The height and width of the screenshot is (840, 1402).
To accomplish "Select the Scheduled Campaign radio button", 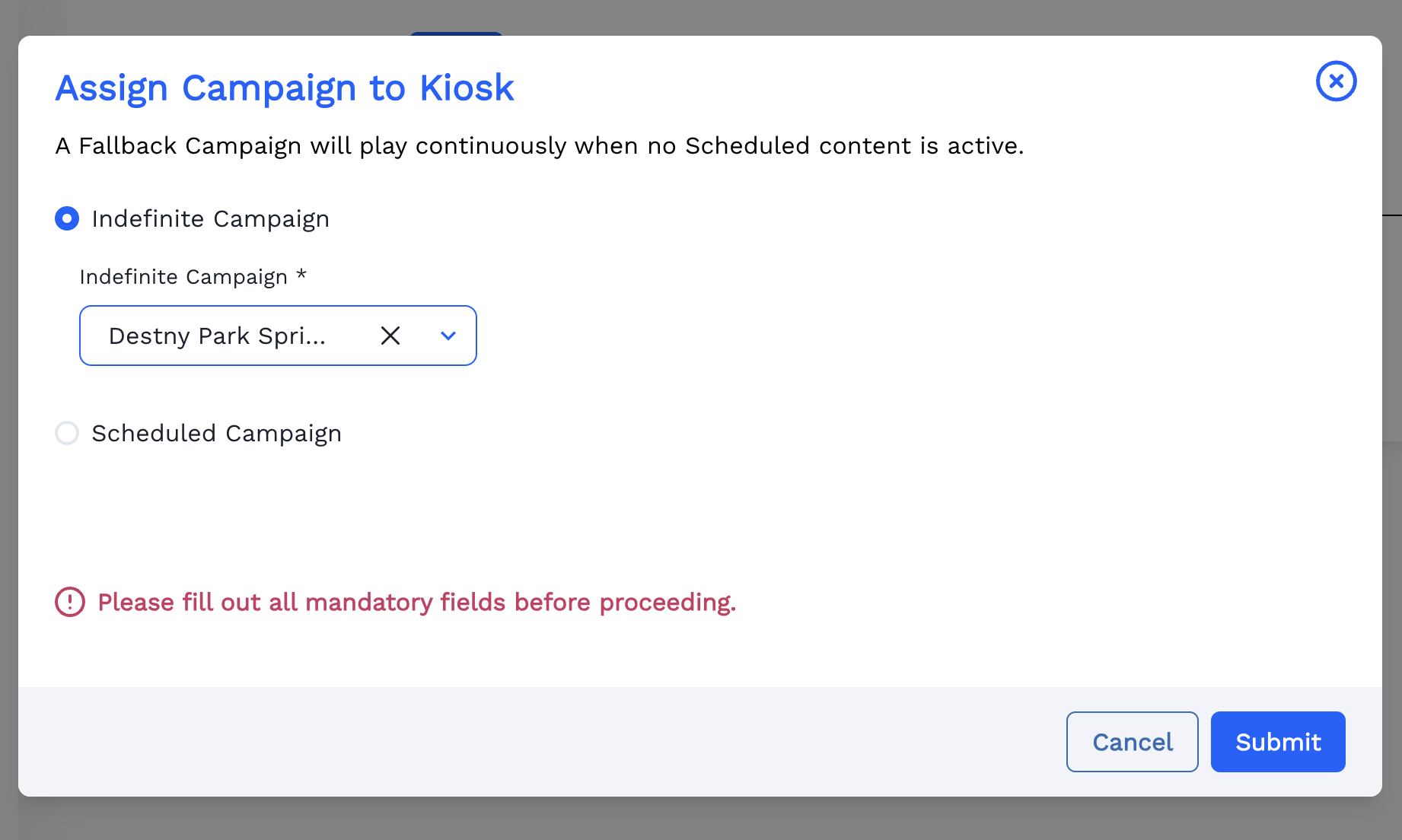I will pyautogui.click(x=67, y=434).
